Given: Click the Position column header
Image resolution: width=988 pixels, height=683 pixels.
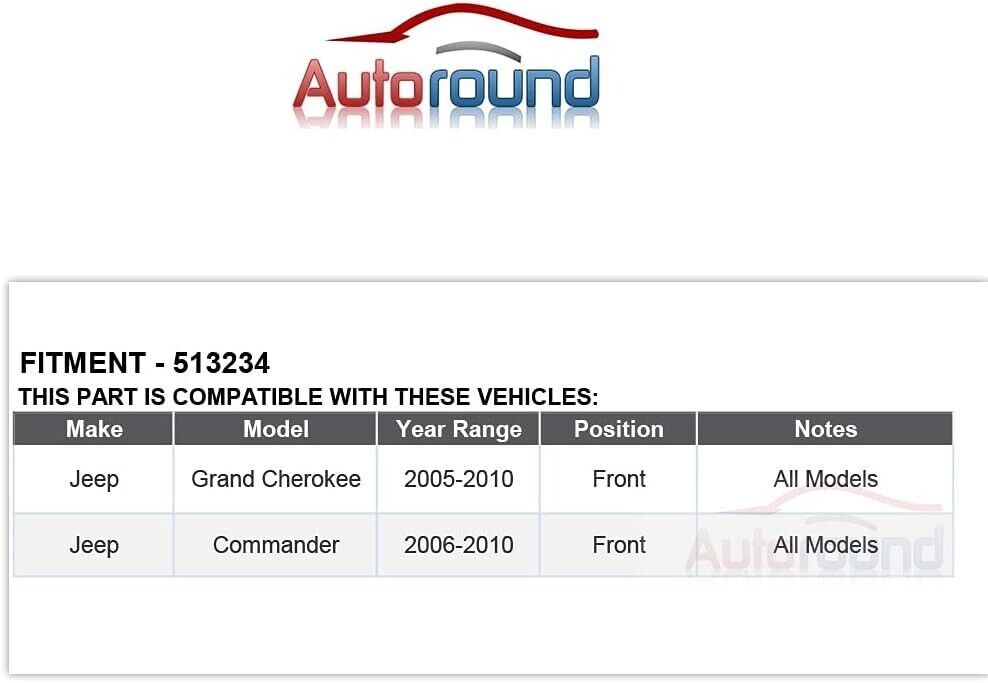Looking at the screenshot, I should tap(619, 429).
